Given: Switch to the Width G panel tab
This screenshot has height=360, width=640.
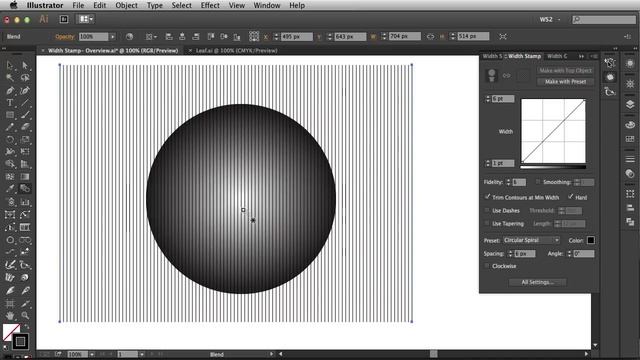Looking at the screenshot, I should pyautogui.click(x=557, y=56).
